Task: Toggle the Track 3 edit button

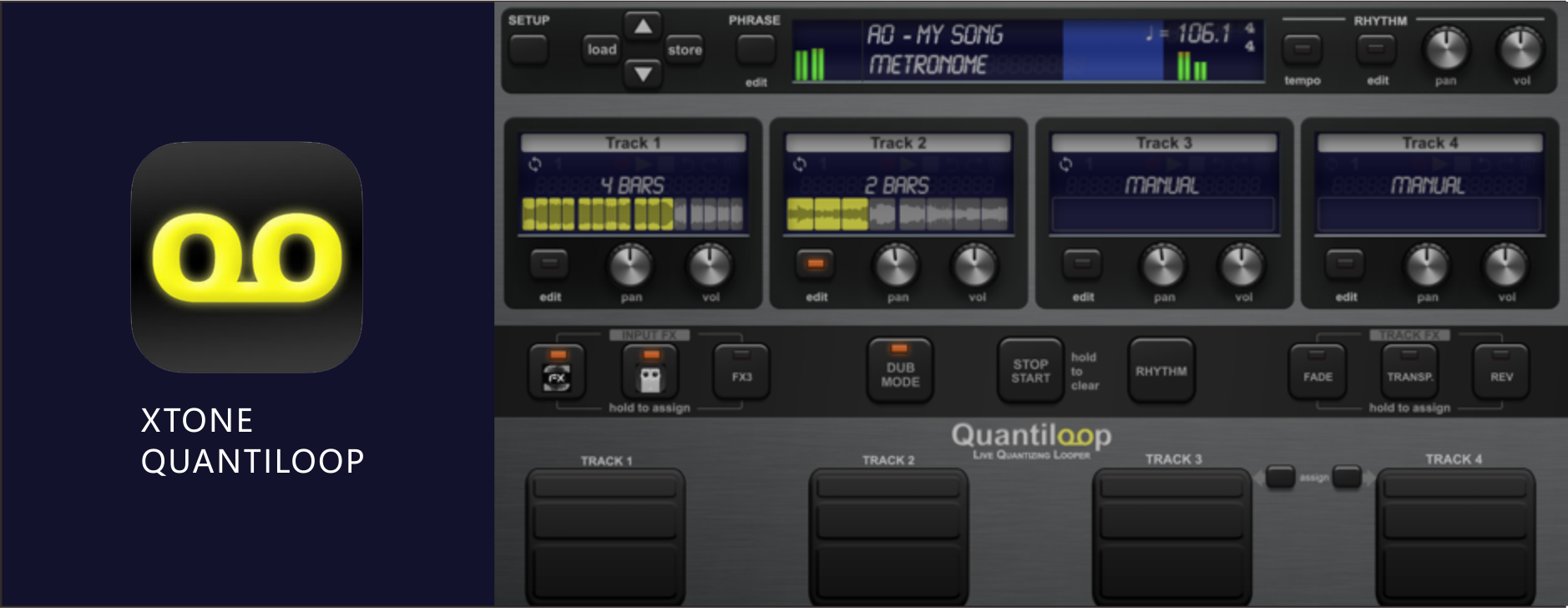Action: (x=1082, y=264)
